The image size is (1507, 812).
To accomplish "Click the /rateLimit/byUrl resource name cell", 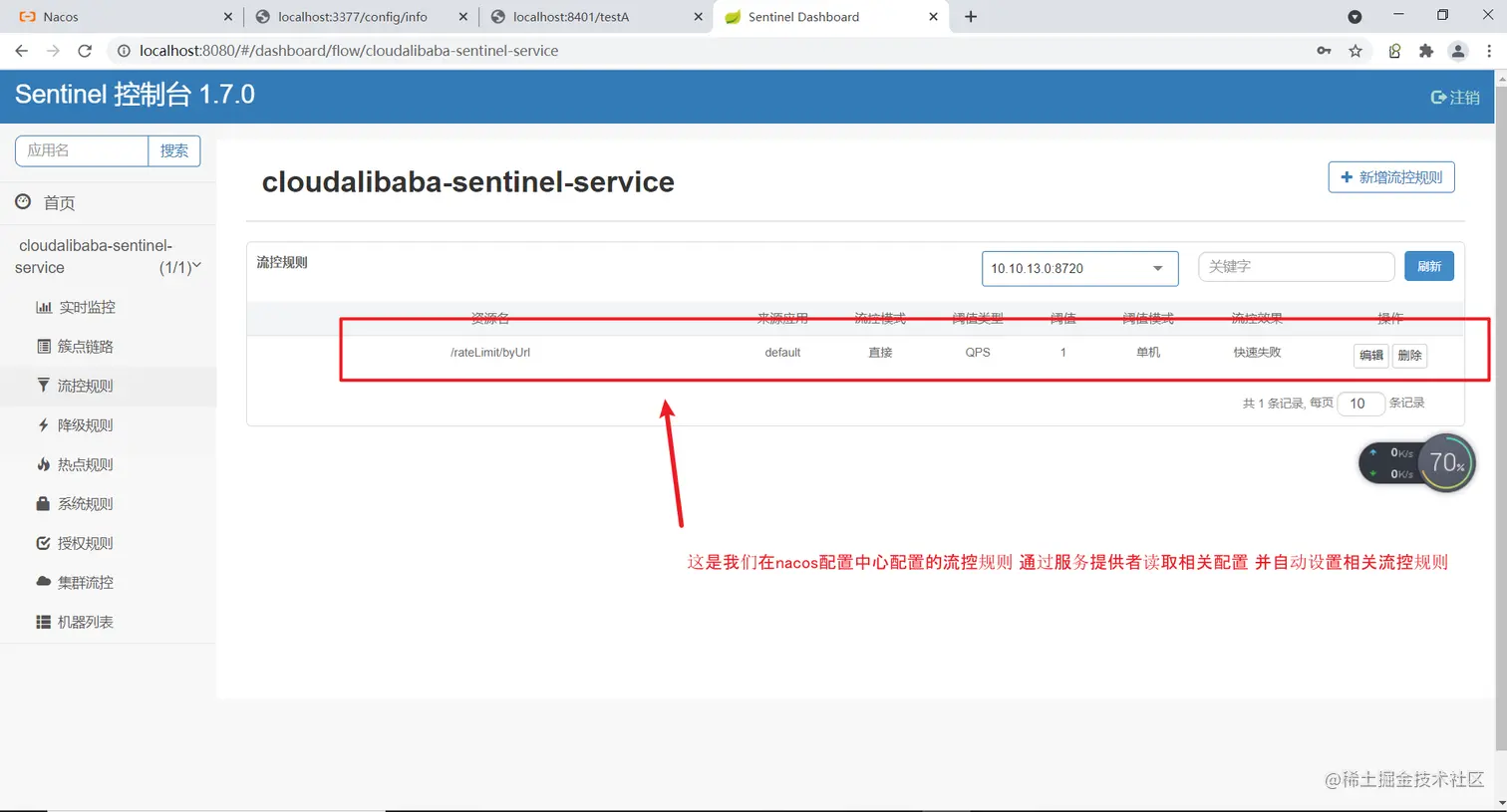I will (x=490, y=353).
